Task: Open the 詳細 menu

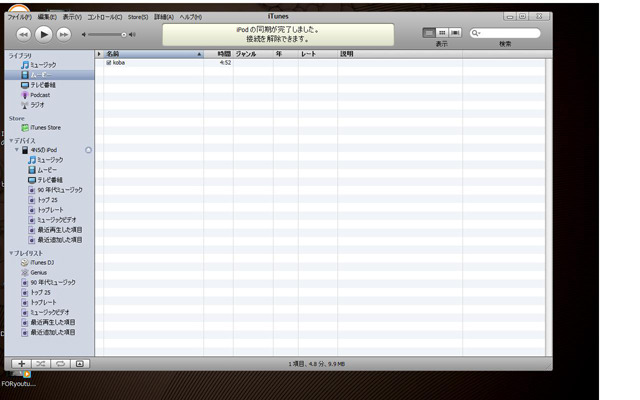Action: click(164, 17)
